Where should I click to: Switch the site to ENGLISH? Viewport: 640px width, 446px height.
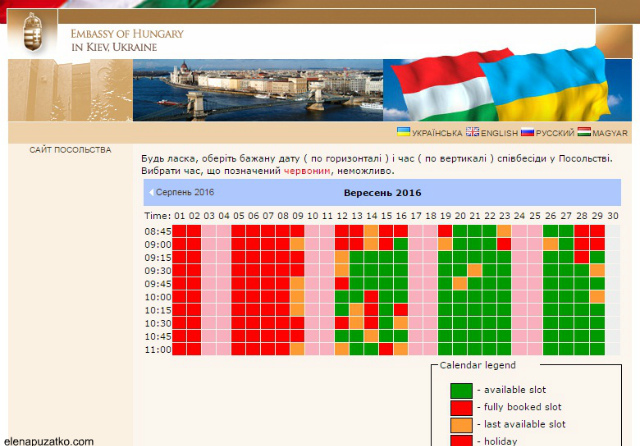tap(499, 133)
